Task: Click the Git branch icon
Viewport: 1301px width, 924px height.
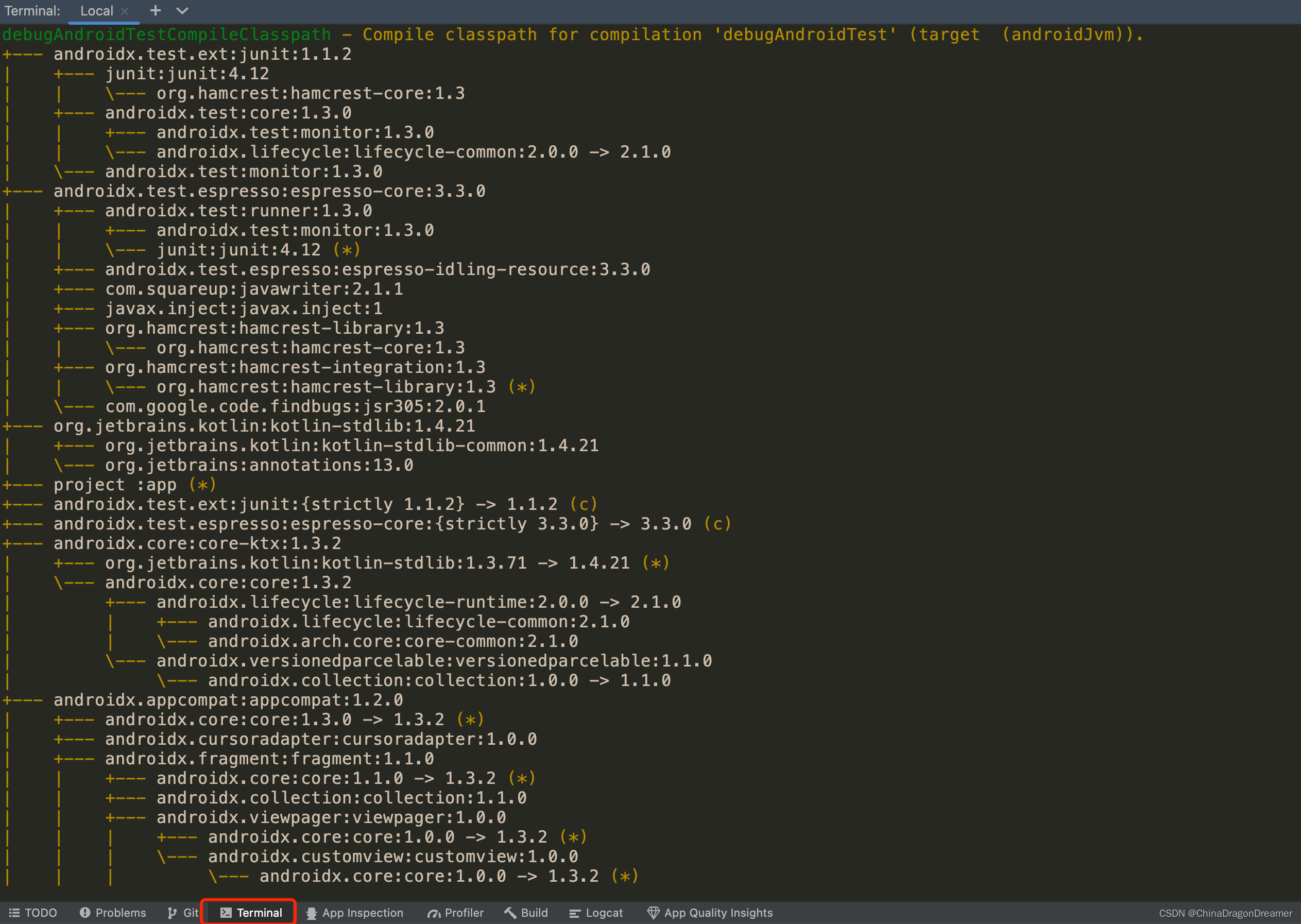Action: coord(172,913)
